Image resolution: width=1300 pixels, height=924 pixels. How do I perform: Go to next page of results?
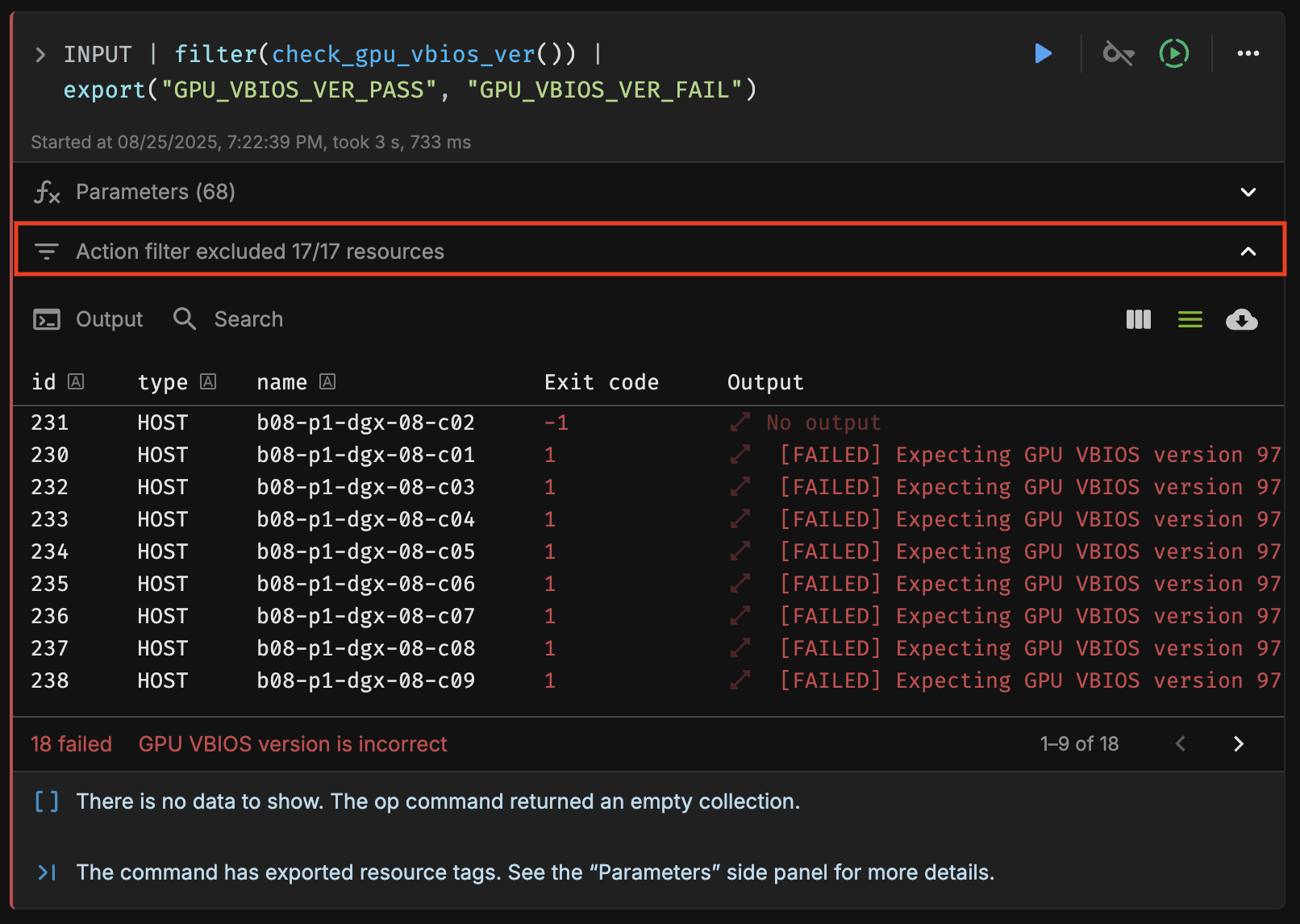[1239, 743]
